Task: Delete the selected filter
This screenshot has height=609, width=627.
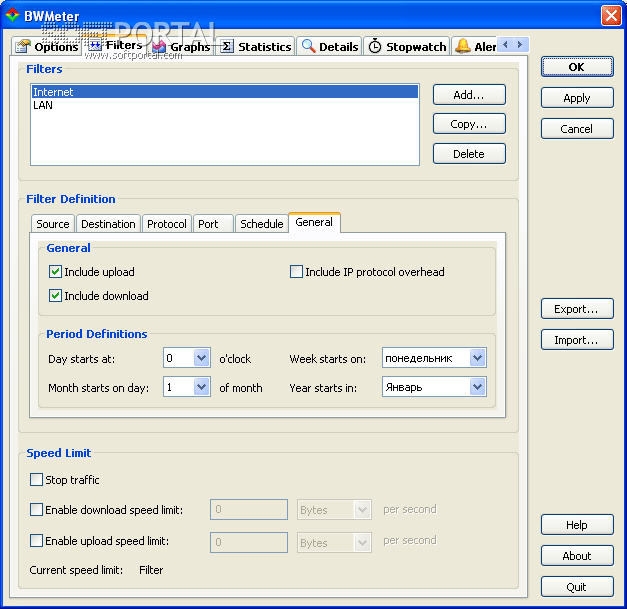Action: pos(469,154)
